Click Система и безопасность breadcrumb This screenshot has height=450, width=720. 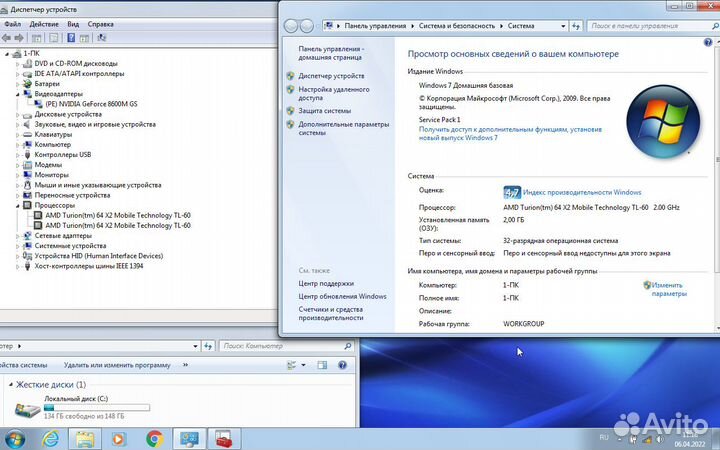point(456,26)
